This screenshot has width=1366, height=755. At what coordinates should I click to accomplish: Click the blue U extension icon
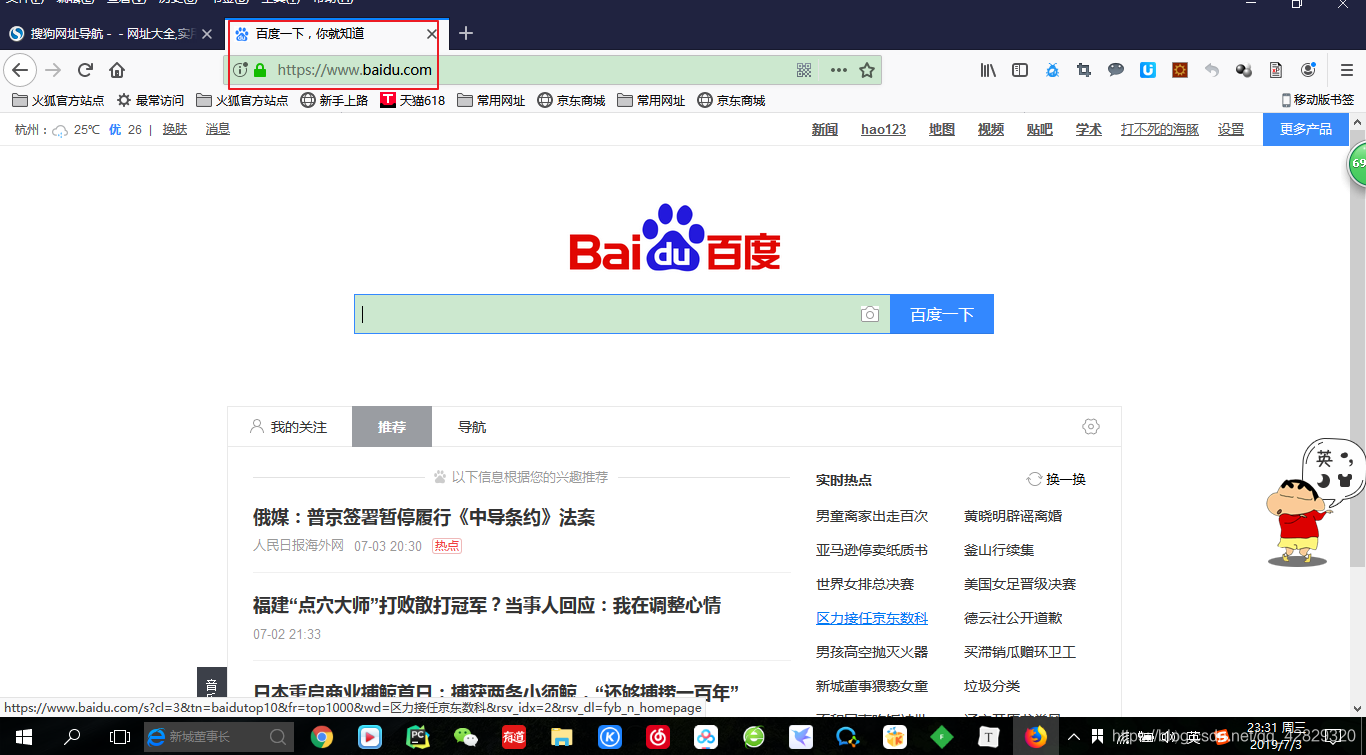click(1148, 70)
